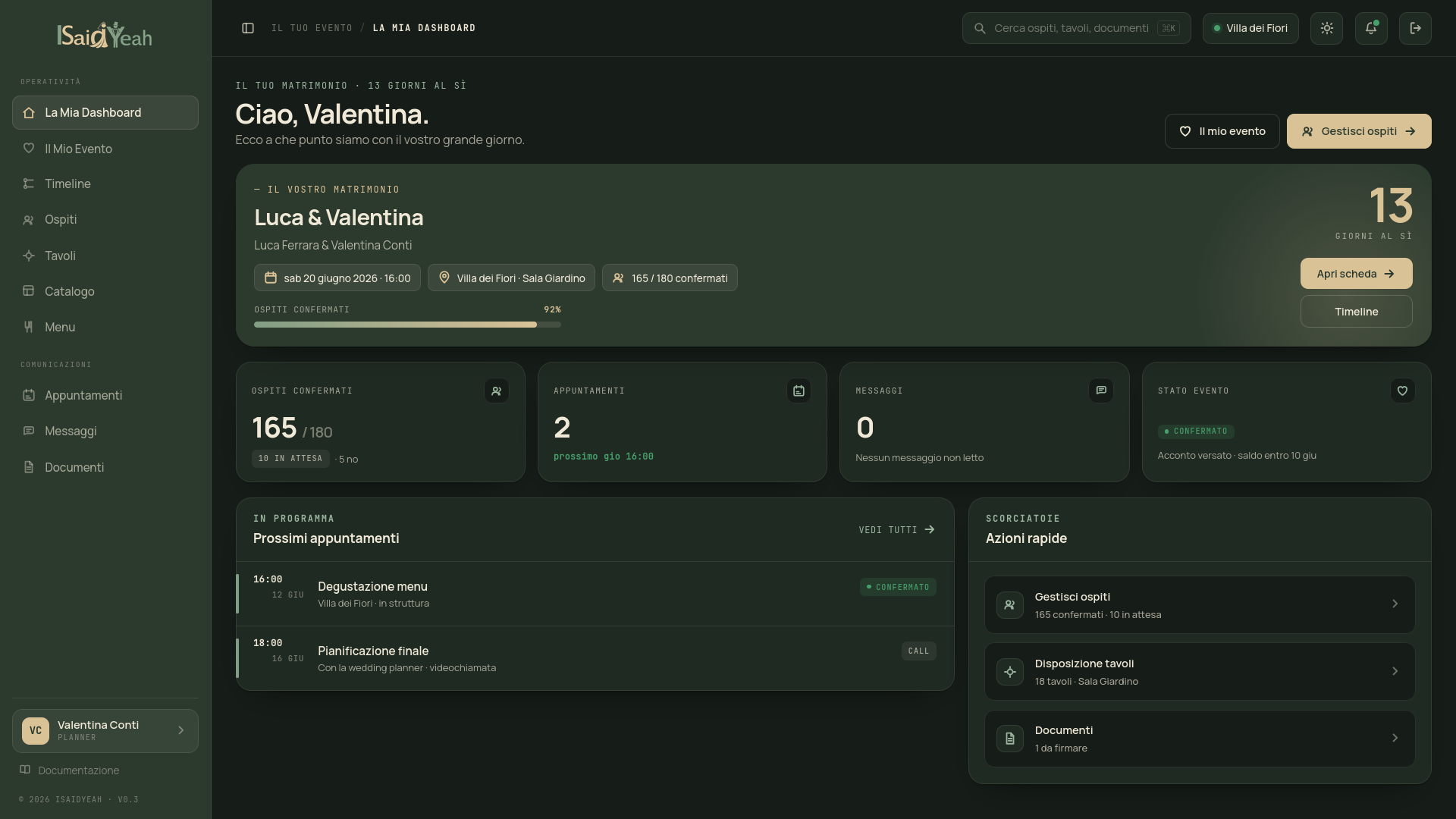Open Disposizione tavoli shortcut chevron
The height and width of the screenshot is (819, 1456).
(x=1395, y=671)
